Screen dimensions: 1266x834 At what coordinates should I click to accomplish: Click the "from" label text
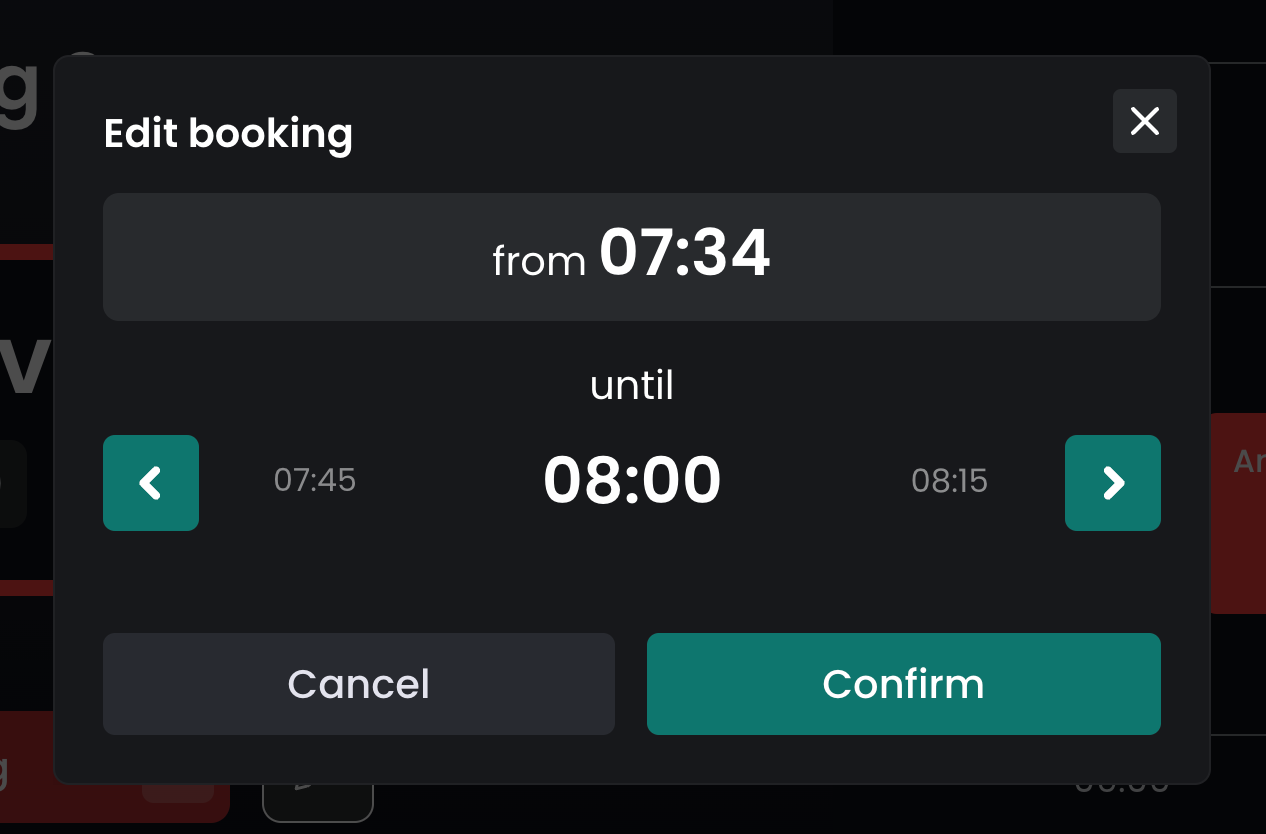click(539, 262)
